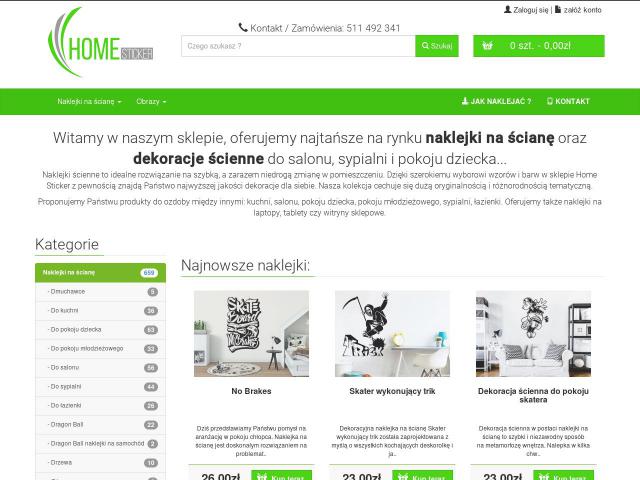The height and width of the screenshot is (480, 640).
Task: Click the mobile phone Kontakt icon in navbar
Action: 550,101
